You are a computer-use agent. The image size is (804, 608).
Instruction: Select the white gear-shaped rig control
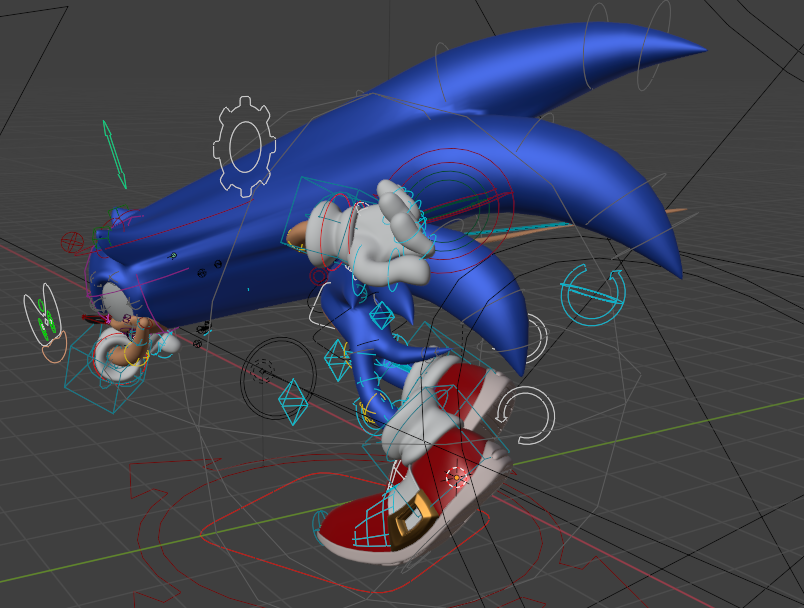(245, 147)
